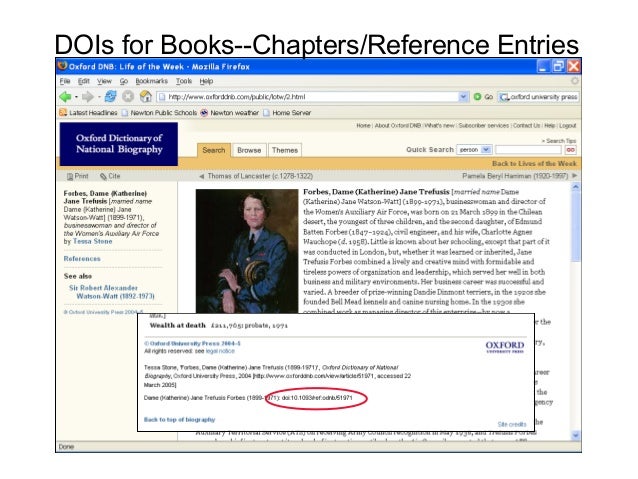Open Latest Headlines feed bookmark
Screen dimensions: 638x479
click(x=88, y=113)
